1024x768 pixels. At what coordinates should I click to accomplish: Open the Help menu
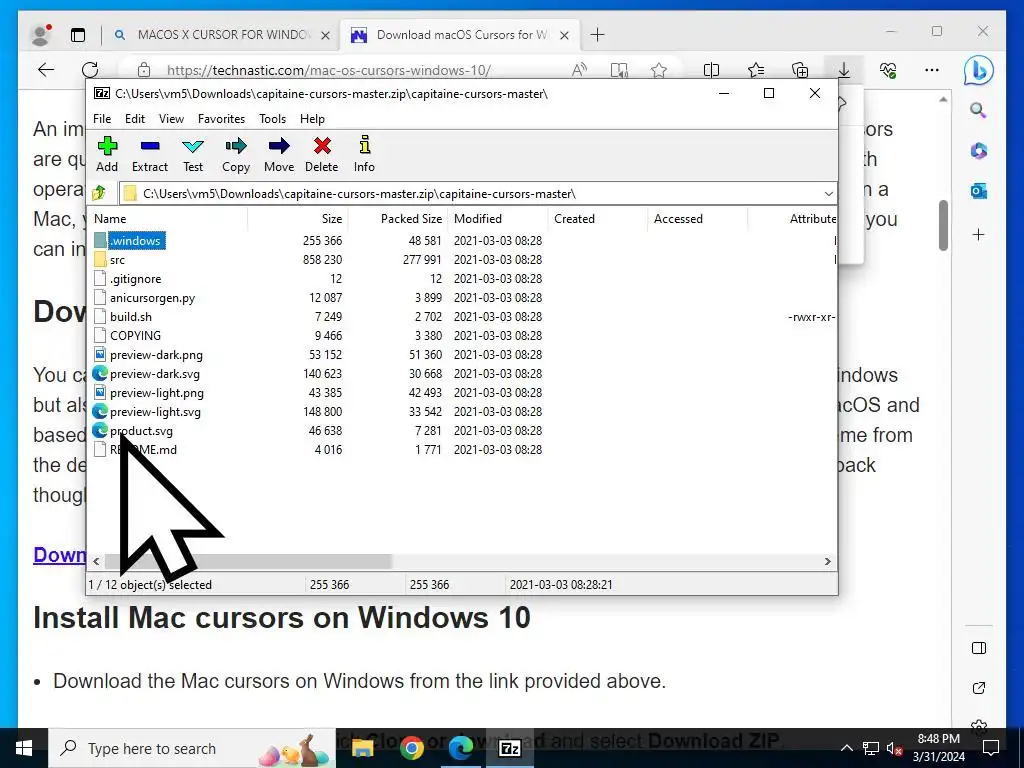click(312, 119)
